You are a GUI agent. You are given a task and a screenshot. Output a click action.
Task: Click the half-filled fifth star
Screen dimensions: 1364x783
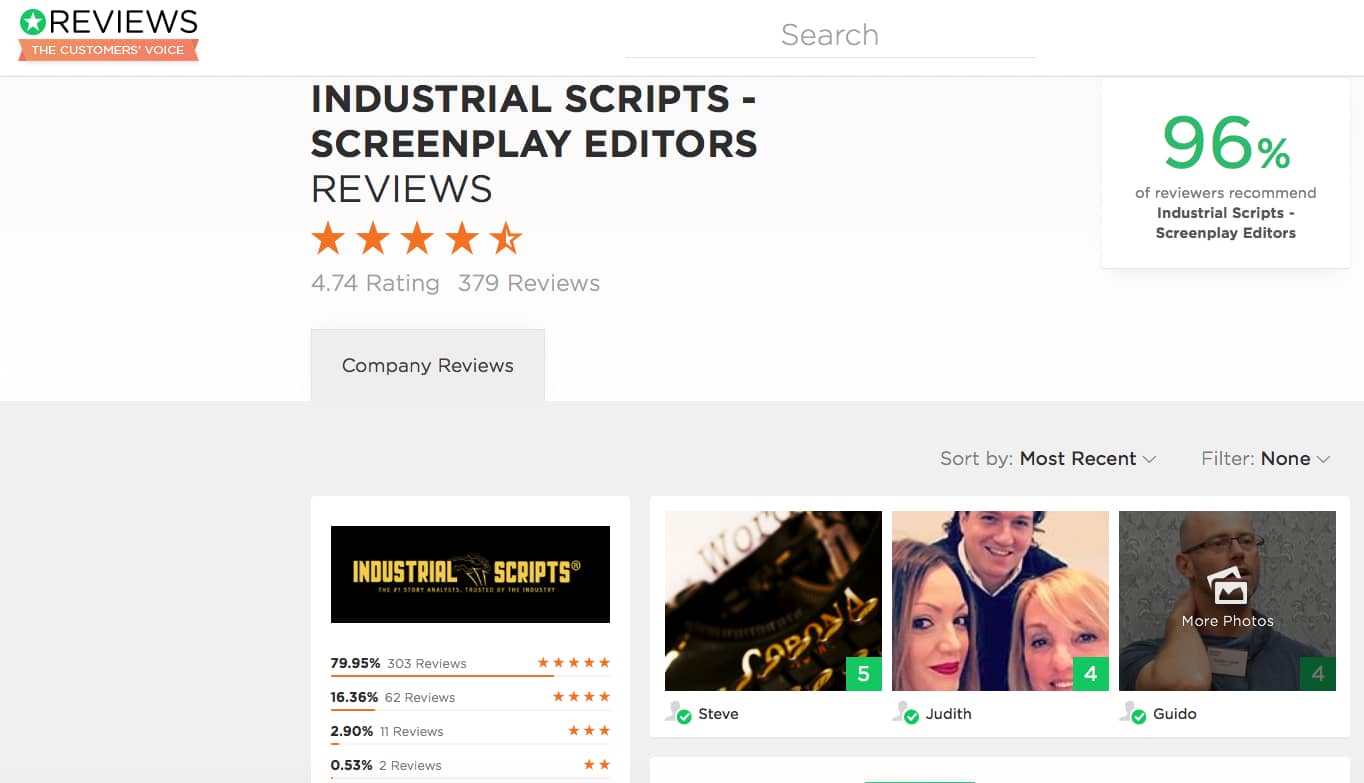coord(507,238)
